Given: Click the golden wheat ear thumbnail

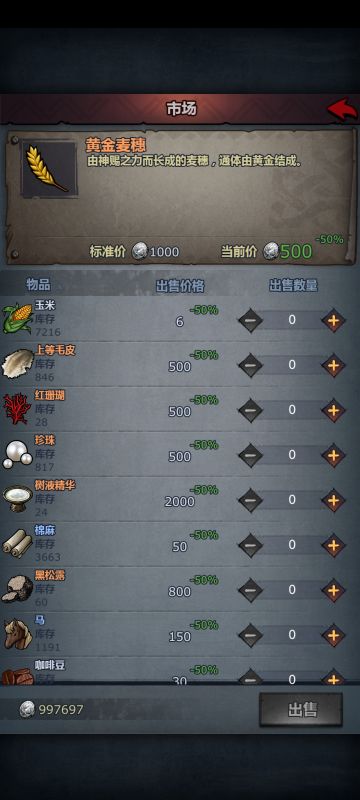Looking at the screenshot, I should pos(49,169).
